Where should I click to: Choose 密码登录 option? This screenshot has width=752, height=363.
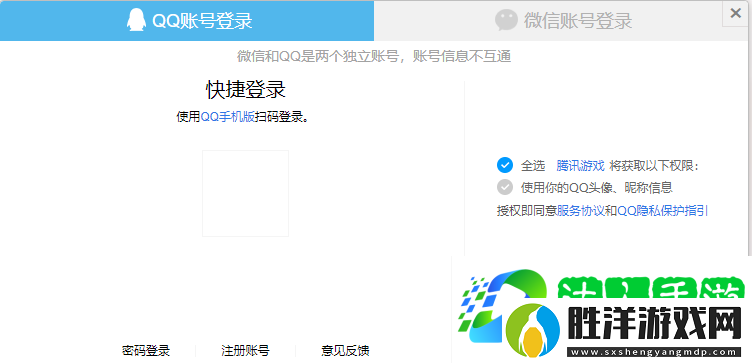coord(146,351)
